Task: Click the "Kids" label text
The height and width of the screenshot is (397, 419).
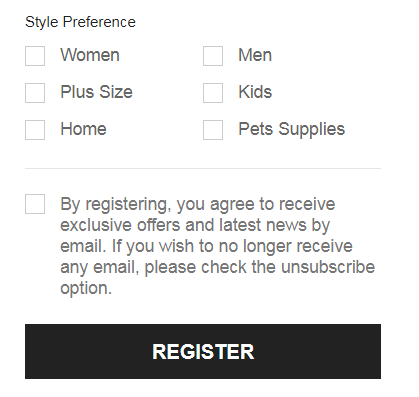Action: [x=255, y=92]
